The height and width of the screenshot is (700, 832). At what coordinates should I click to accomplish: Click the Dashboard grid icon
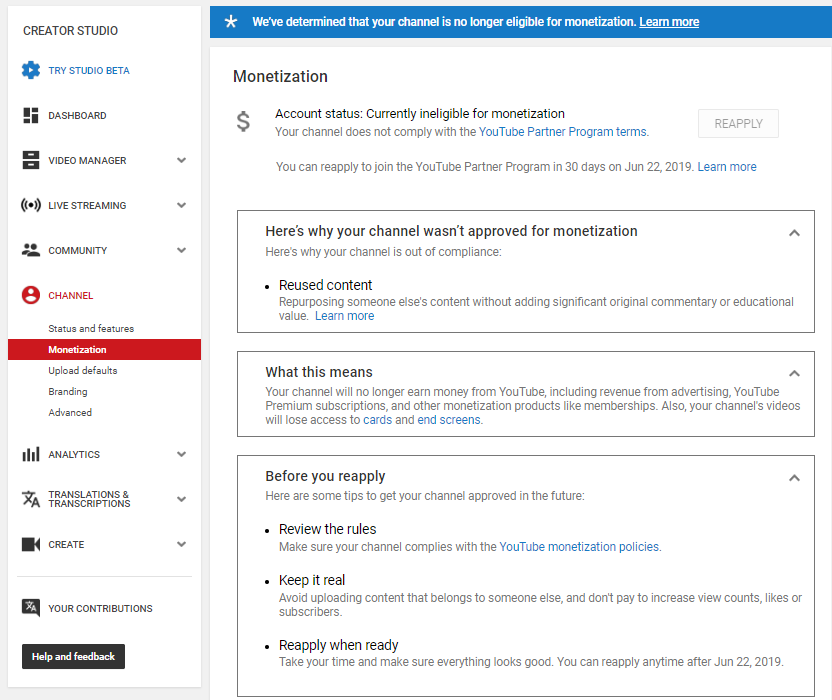[31, 115]
